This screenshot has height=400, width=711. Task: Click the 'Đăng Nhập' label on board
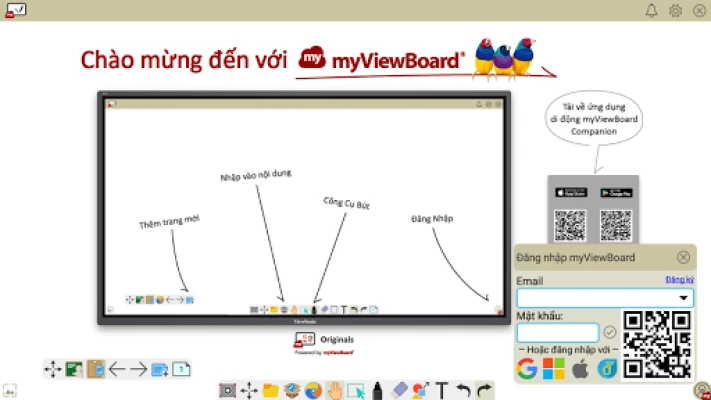432,219
